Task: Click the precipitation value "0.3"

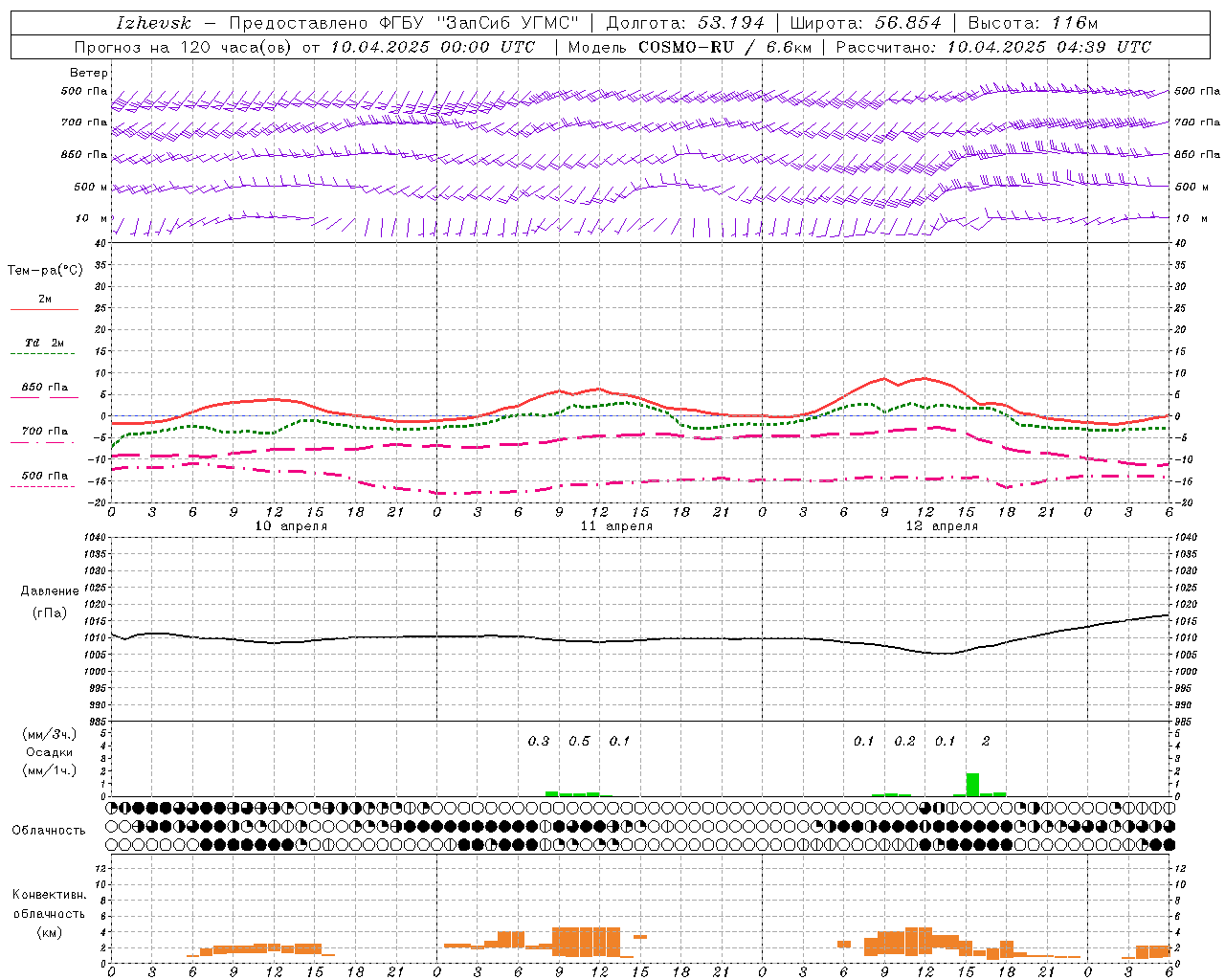Action: [x=539, y=741]
